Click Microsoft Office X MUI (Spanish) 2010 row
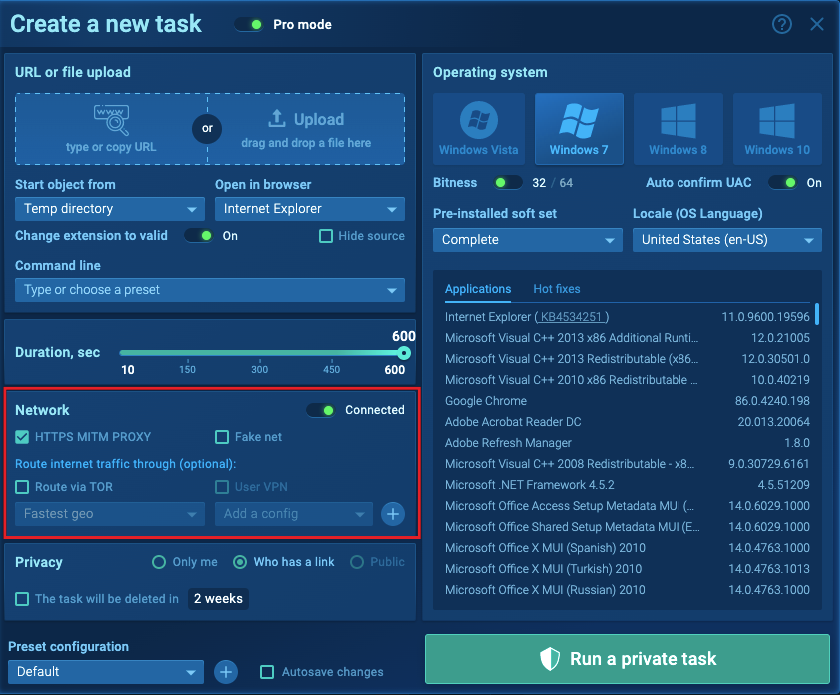840x695 pixels. pos(627,548)
